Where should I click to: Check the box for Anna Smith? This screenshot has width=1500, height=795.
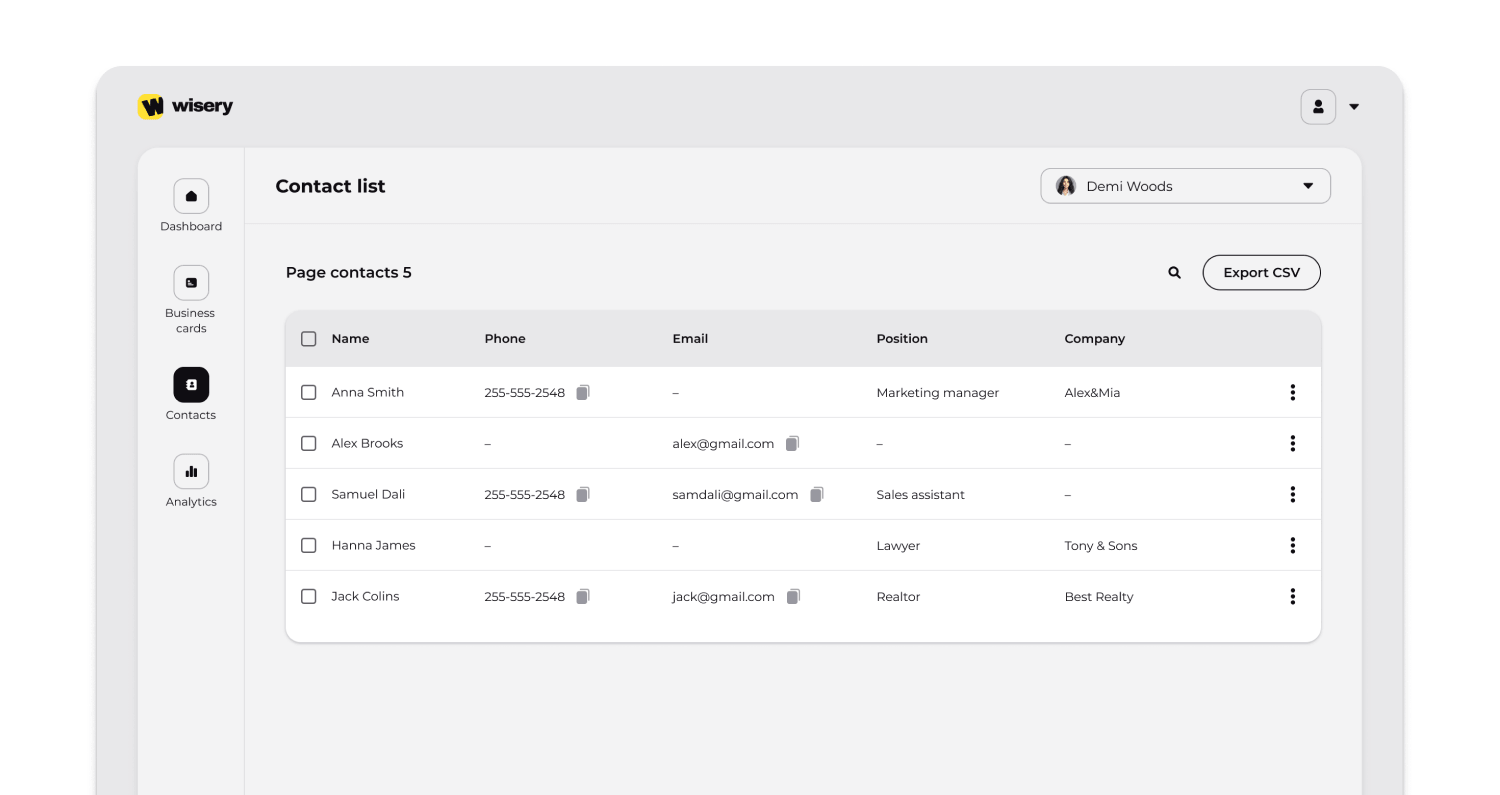[309, 392]
